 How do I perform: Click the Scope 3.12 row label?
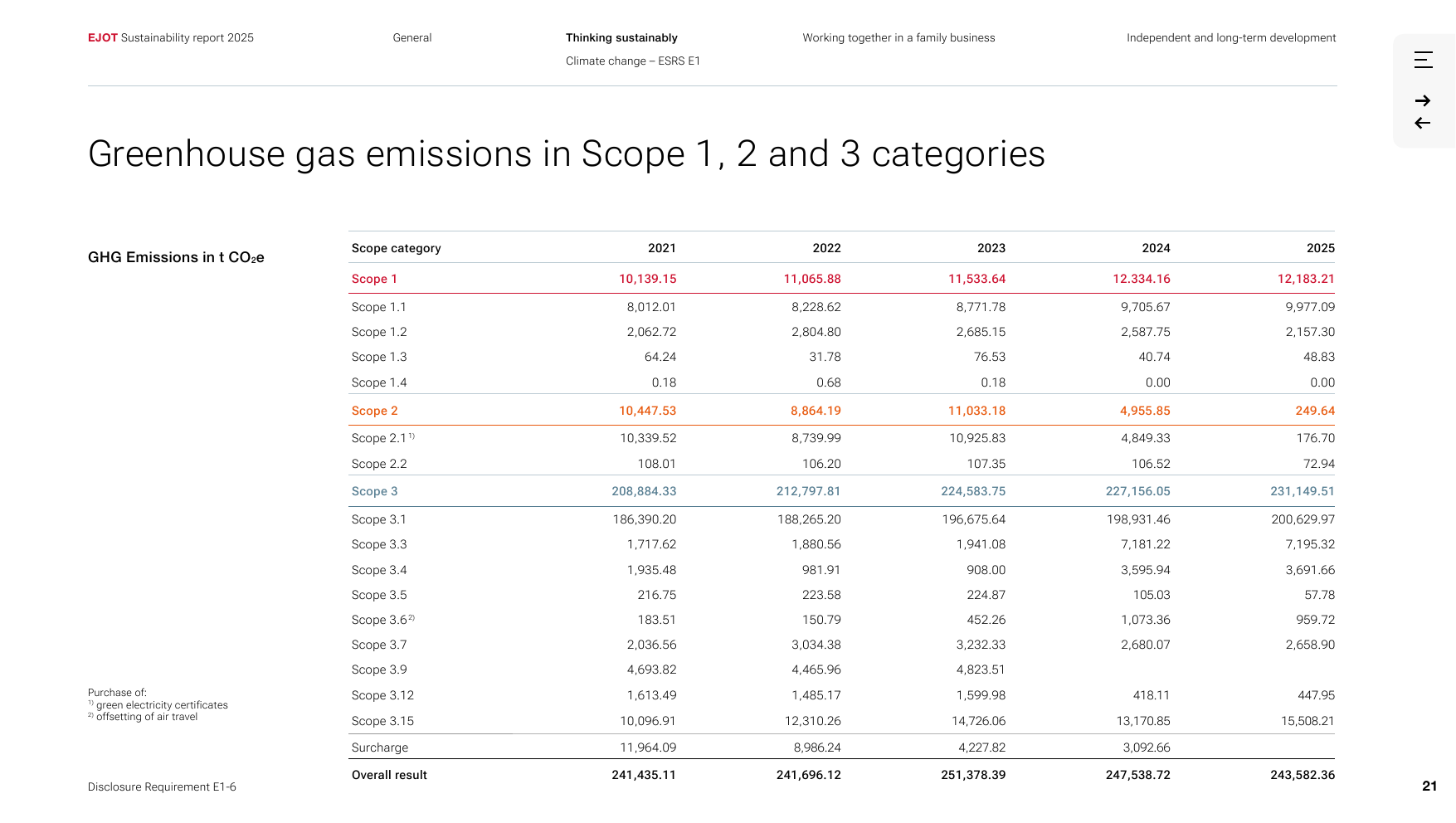pyautogui.click(x=382, y=695)
